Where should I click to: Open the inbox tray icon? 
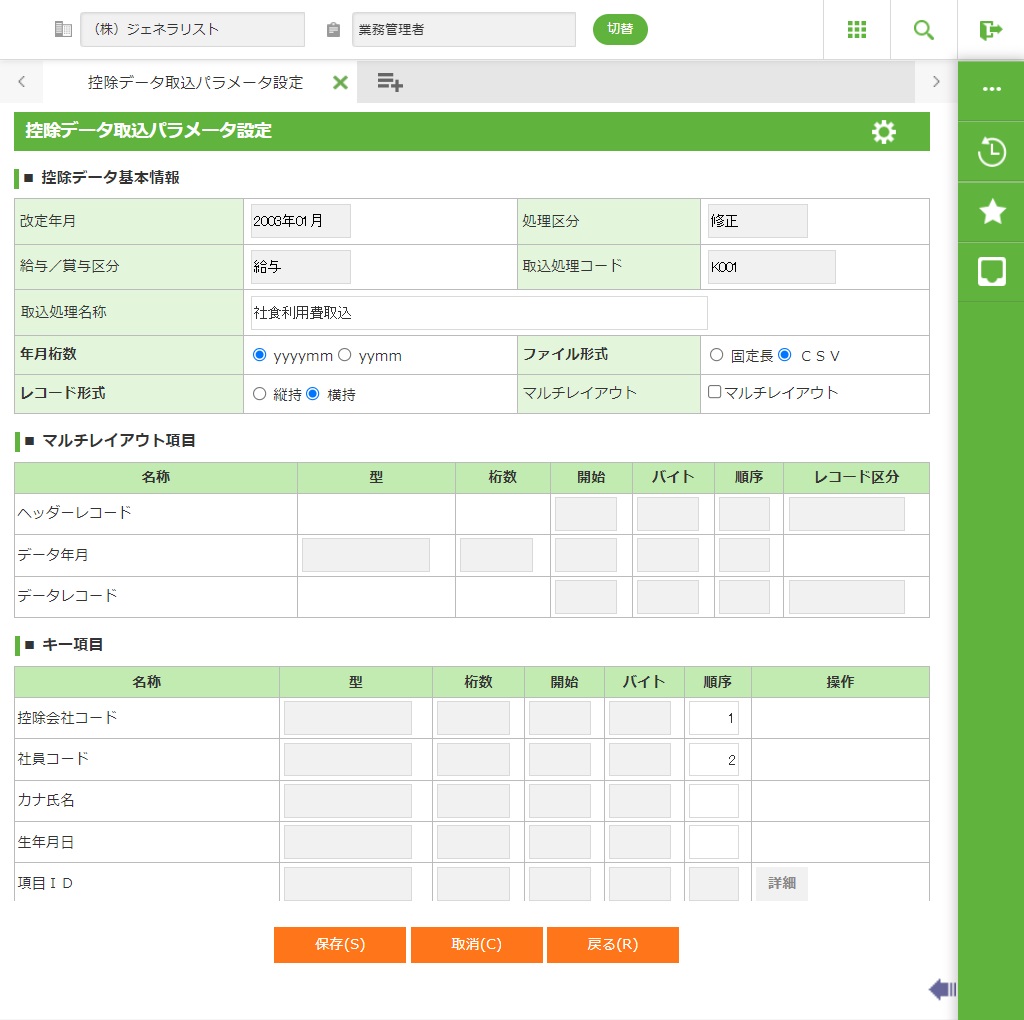tap(991, 270)
